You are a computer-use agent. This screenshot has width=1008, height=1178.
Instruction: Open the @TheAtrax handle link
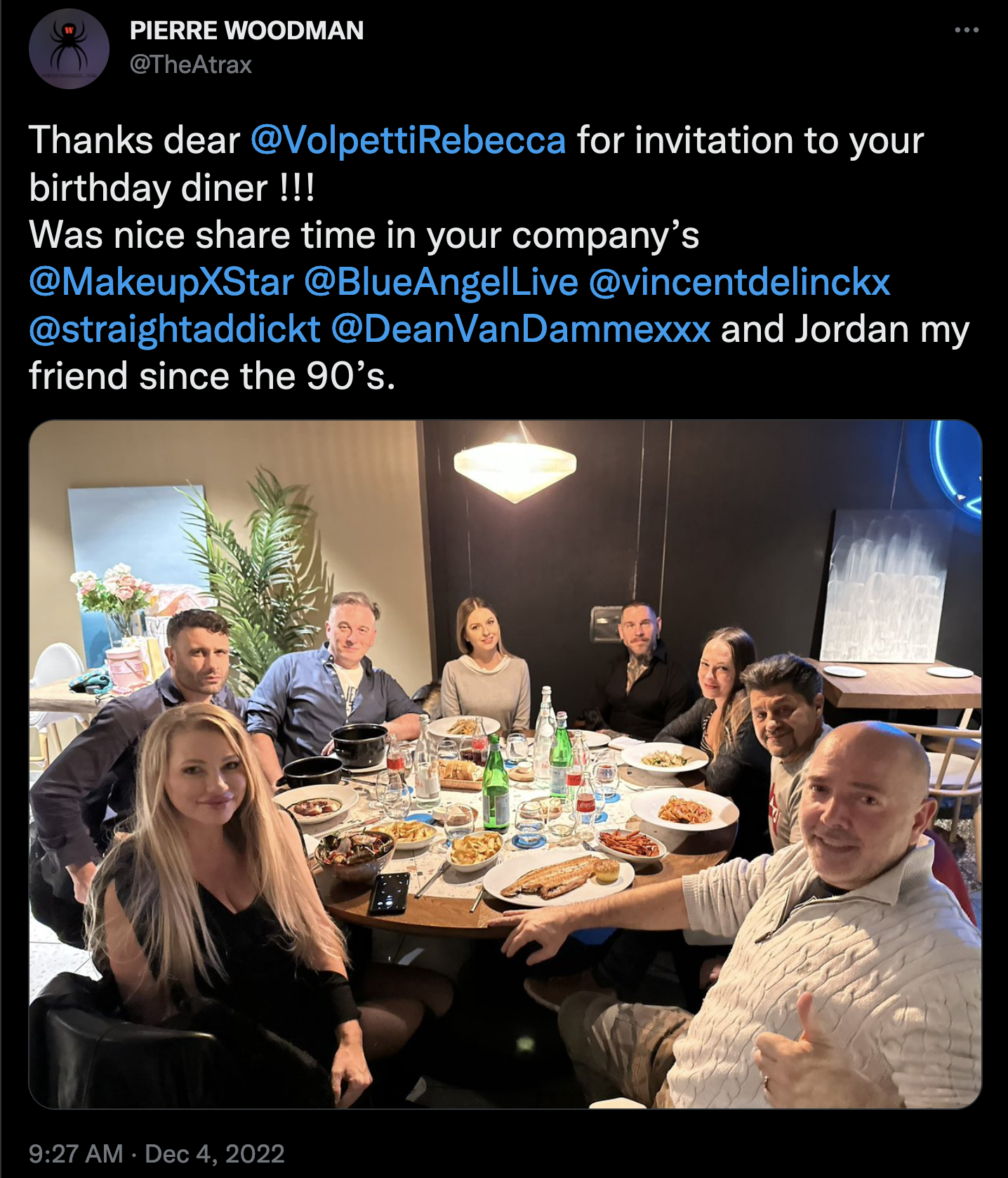191,65
